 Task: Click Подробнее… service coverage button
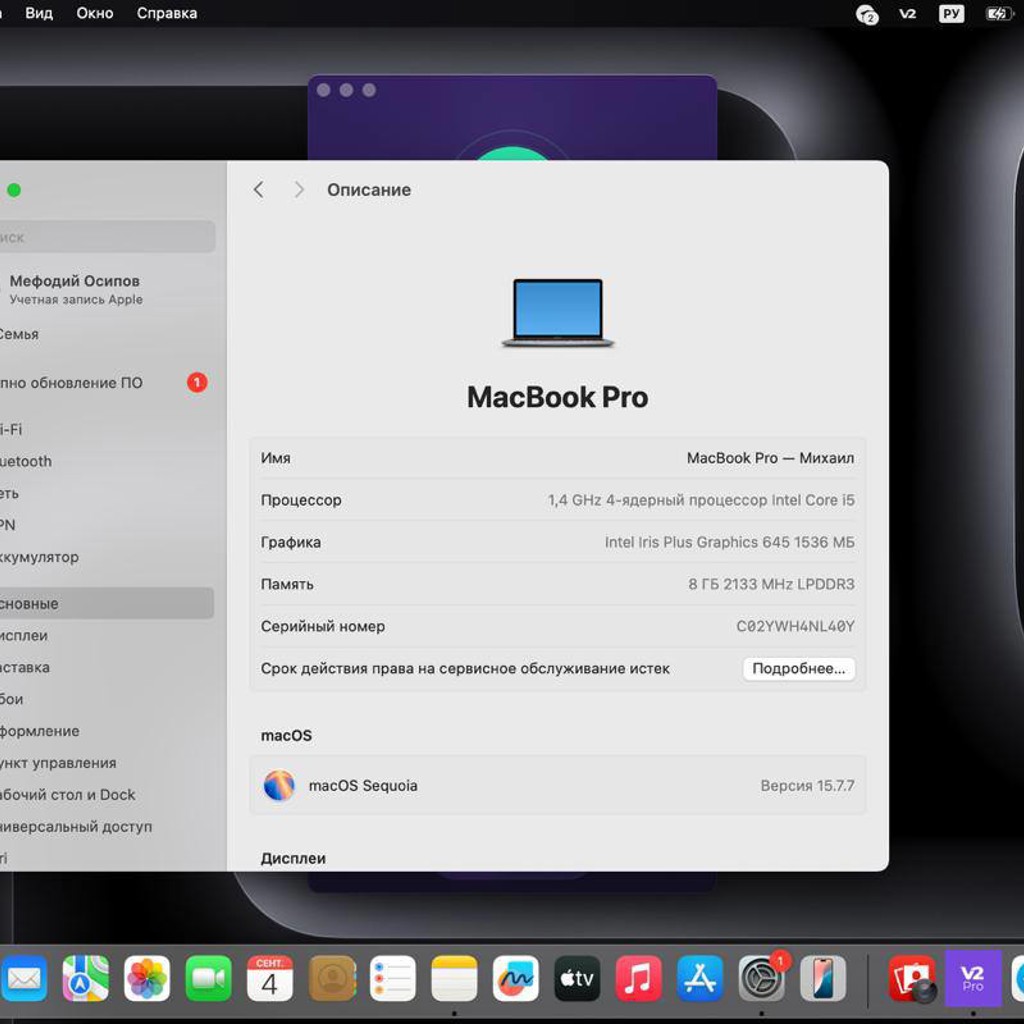799,669
